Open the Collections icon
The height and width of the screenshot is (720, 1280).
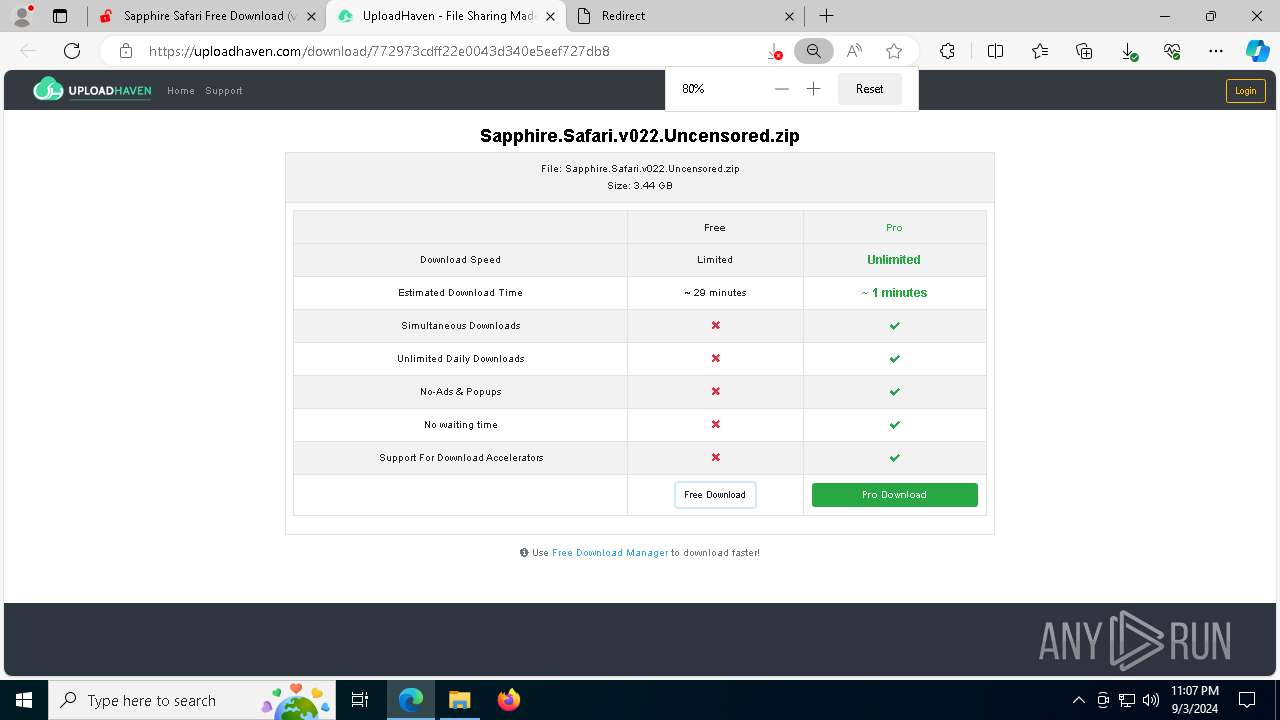1084,51
